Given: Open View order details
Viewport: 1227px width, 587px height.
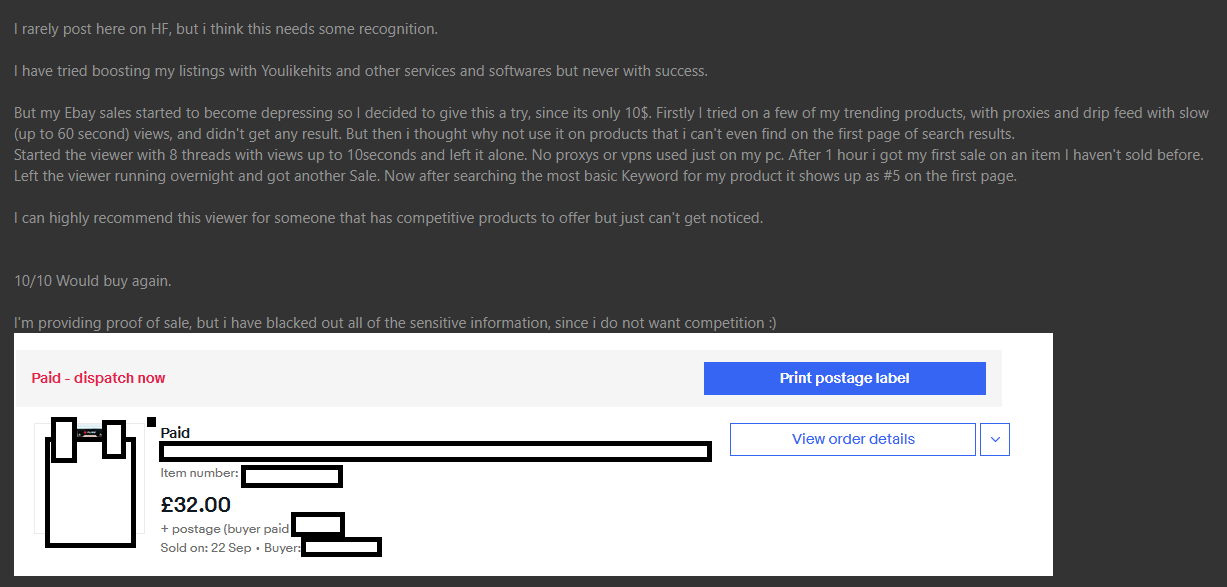Looking at the screenshot, I should pyautogui.click(x=853, y=439).
